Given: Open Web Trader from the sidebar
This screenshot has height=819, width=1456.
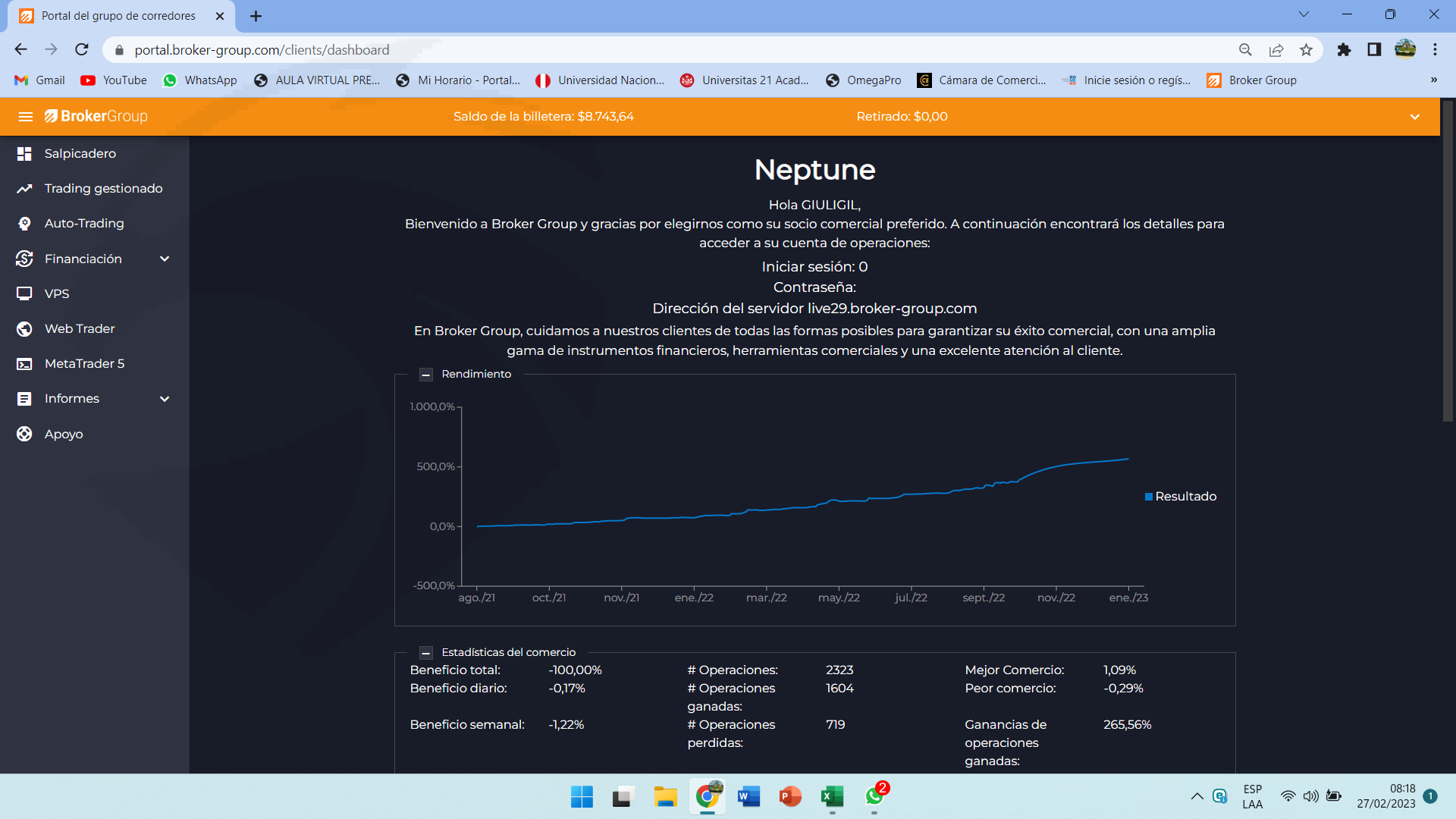Looking at the screenshot, I should [x=80, y=329].
